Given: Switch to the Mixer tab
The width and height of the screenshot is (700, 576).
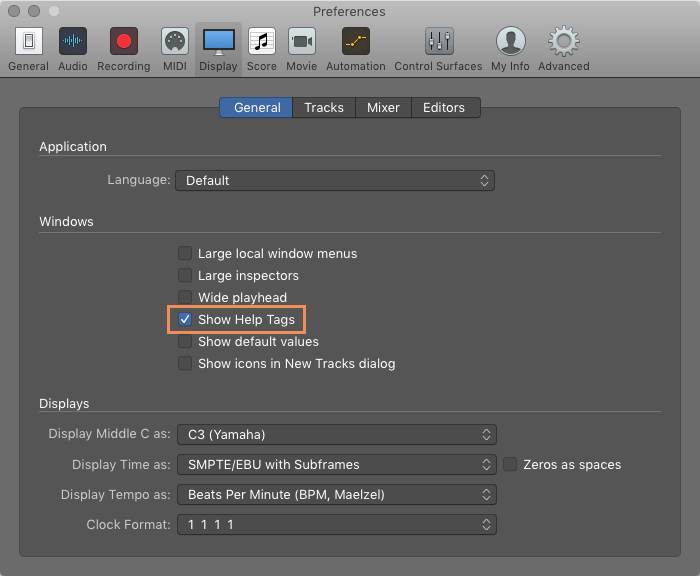Looking at the screenshot, I should point(383,108).
